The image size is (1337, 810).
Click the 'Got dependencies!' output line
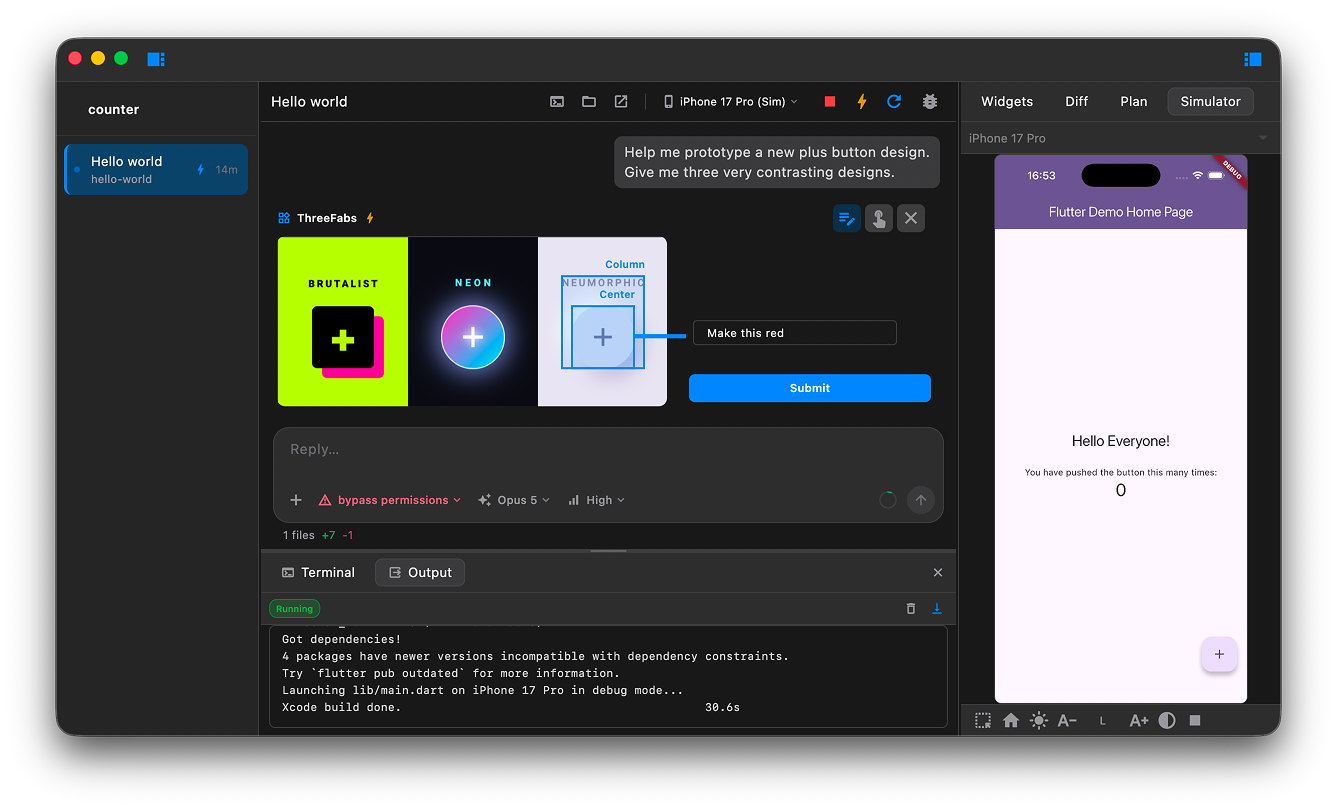(341, 639)
